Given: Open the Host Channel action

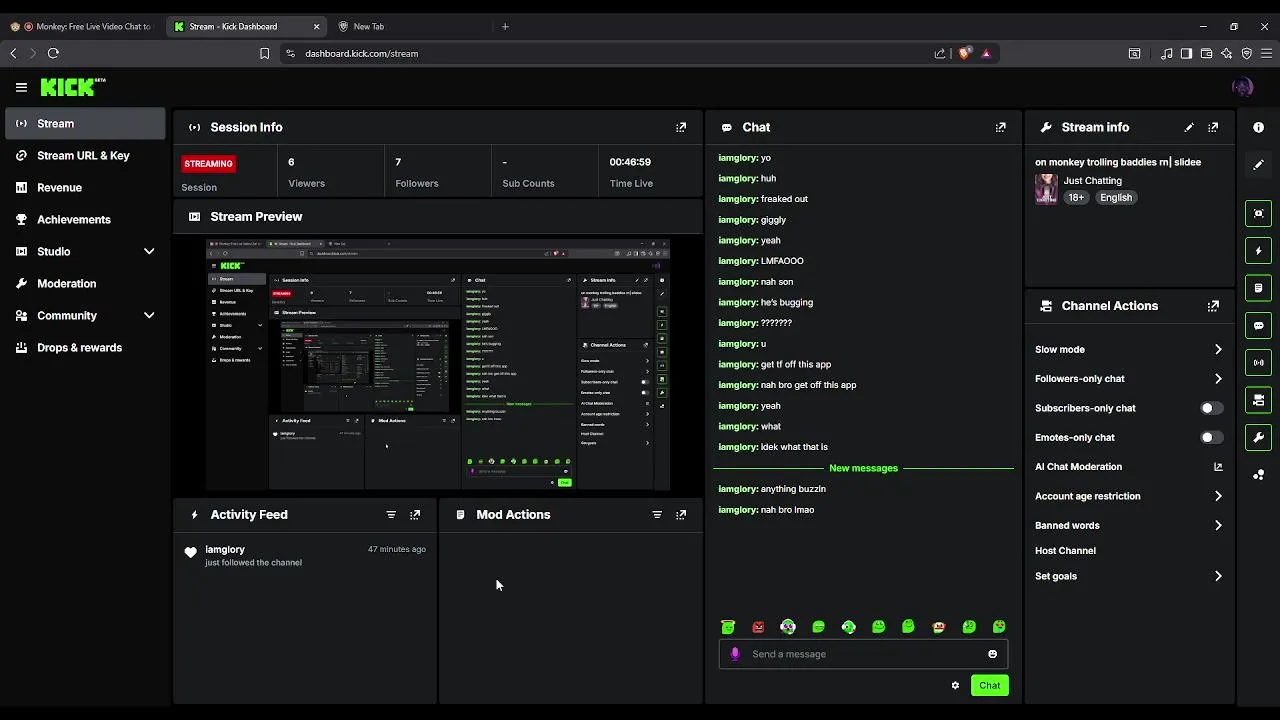Looking at the screenshot, I should click(1065, 550).
